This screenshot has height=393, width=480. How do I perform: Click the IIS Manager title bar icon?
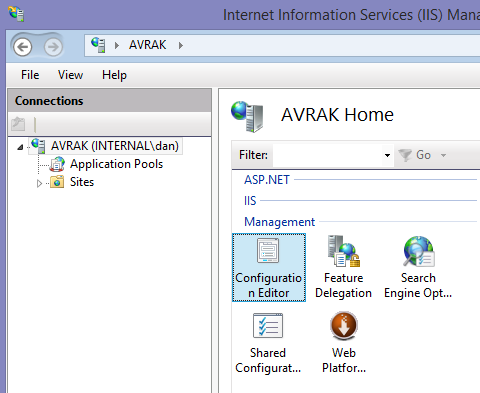pyautogui.click(x=16, y=14)
